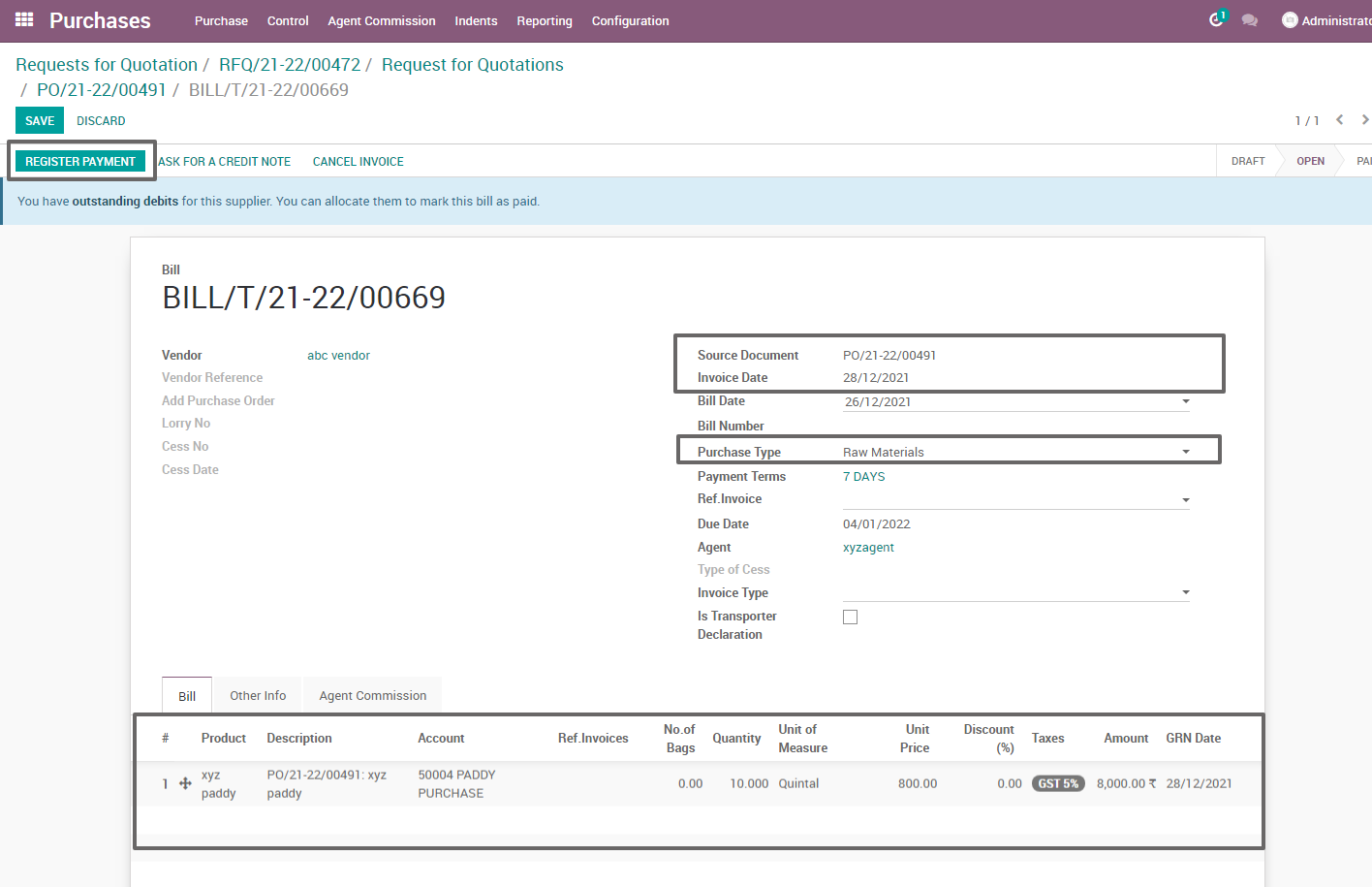Click the GST 5% tax badge
This screenshot has height=887, width=1372.
click(1058, 783)
